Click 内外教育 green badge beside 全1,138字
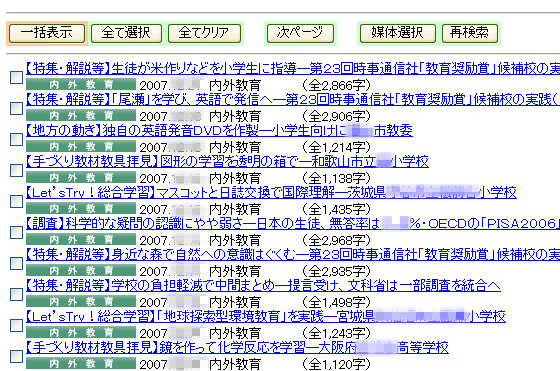The width and height of the screenshot is (560, 371). click(x=81, y=177)
